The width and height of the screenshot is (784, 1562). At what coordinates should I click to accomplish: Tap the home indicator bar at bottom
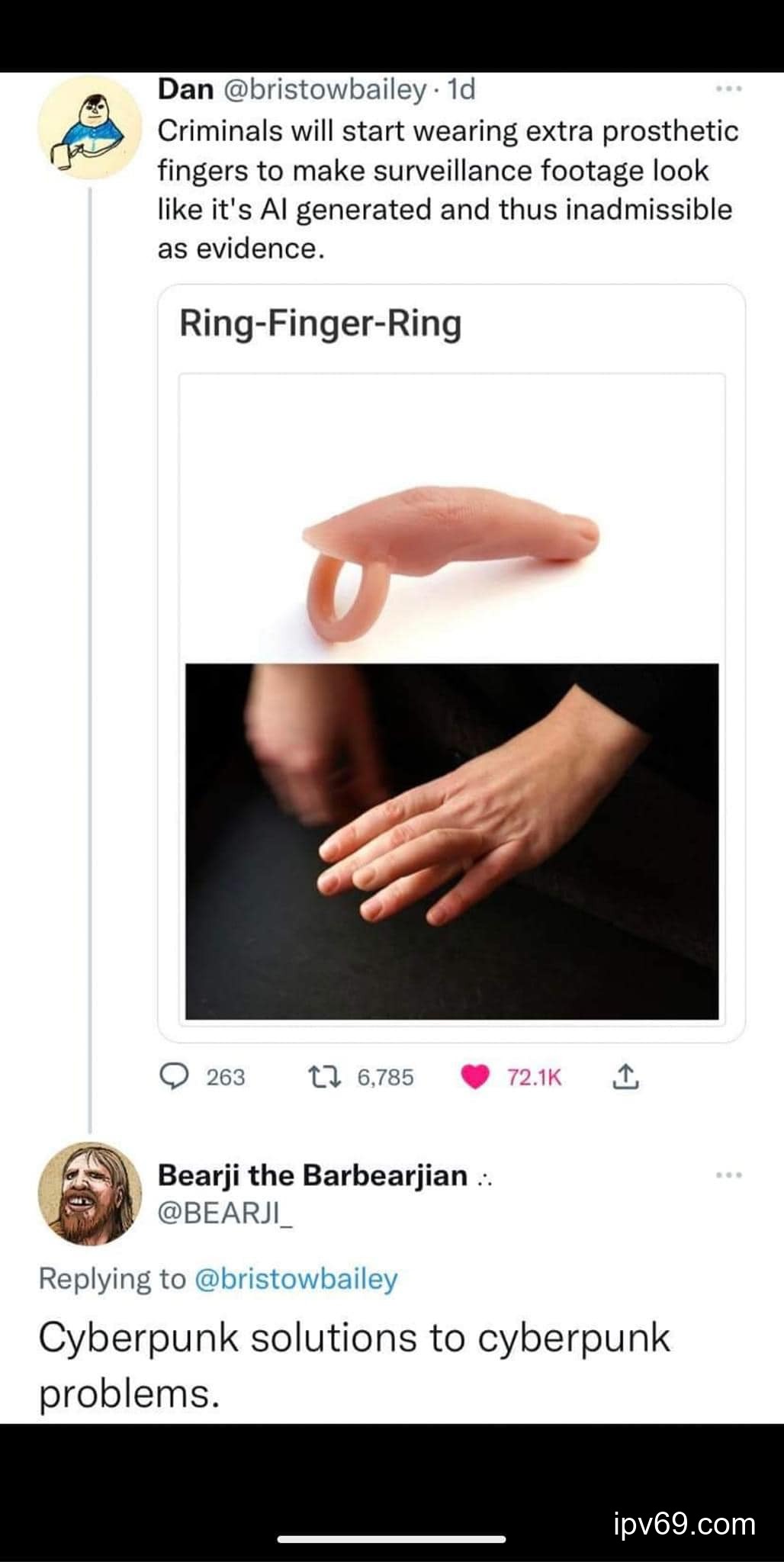click(391, 1539)
